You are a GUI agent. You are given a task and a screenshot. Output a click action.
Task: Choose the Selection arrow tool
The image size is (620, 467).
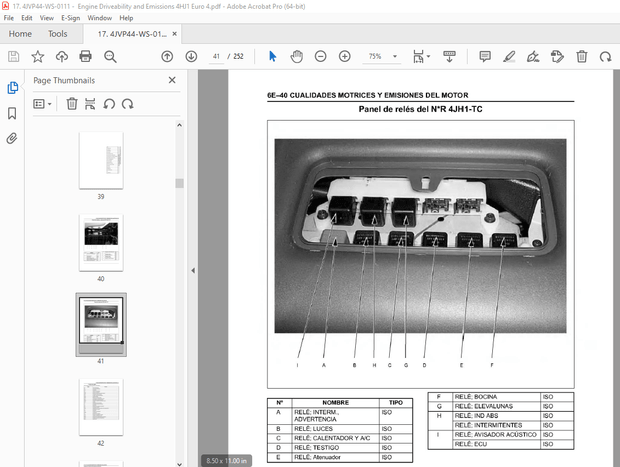(x=272, y=57)
